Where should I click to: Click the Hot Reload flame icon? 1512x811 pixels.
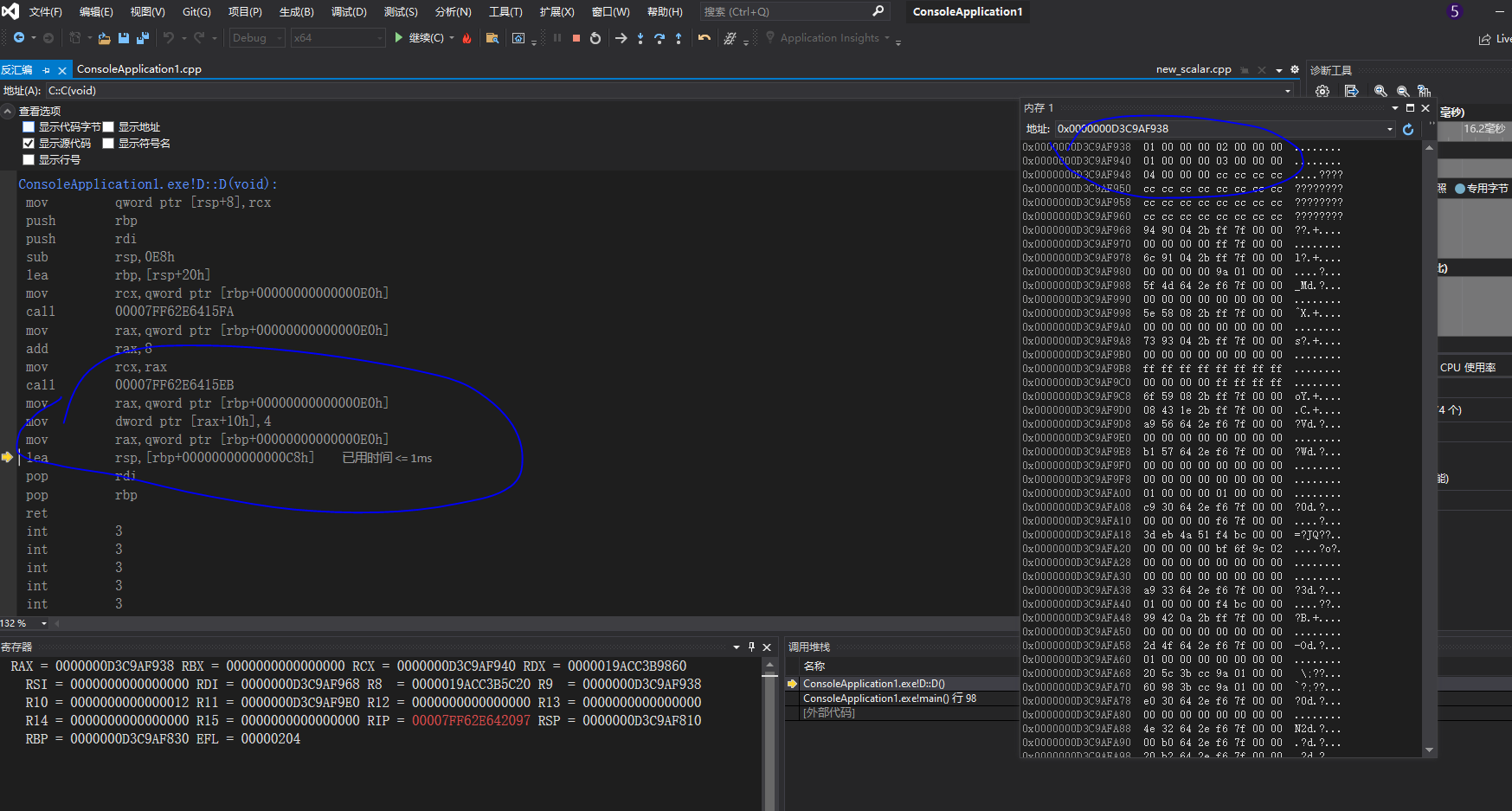(x=467, y=38)
